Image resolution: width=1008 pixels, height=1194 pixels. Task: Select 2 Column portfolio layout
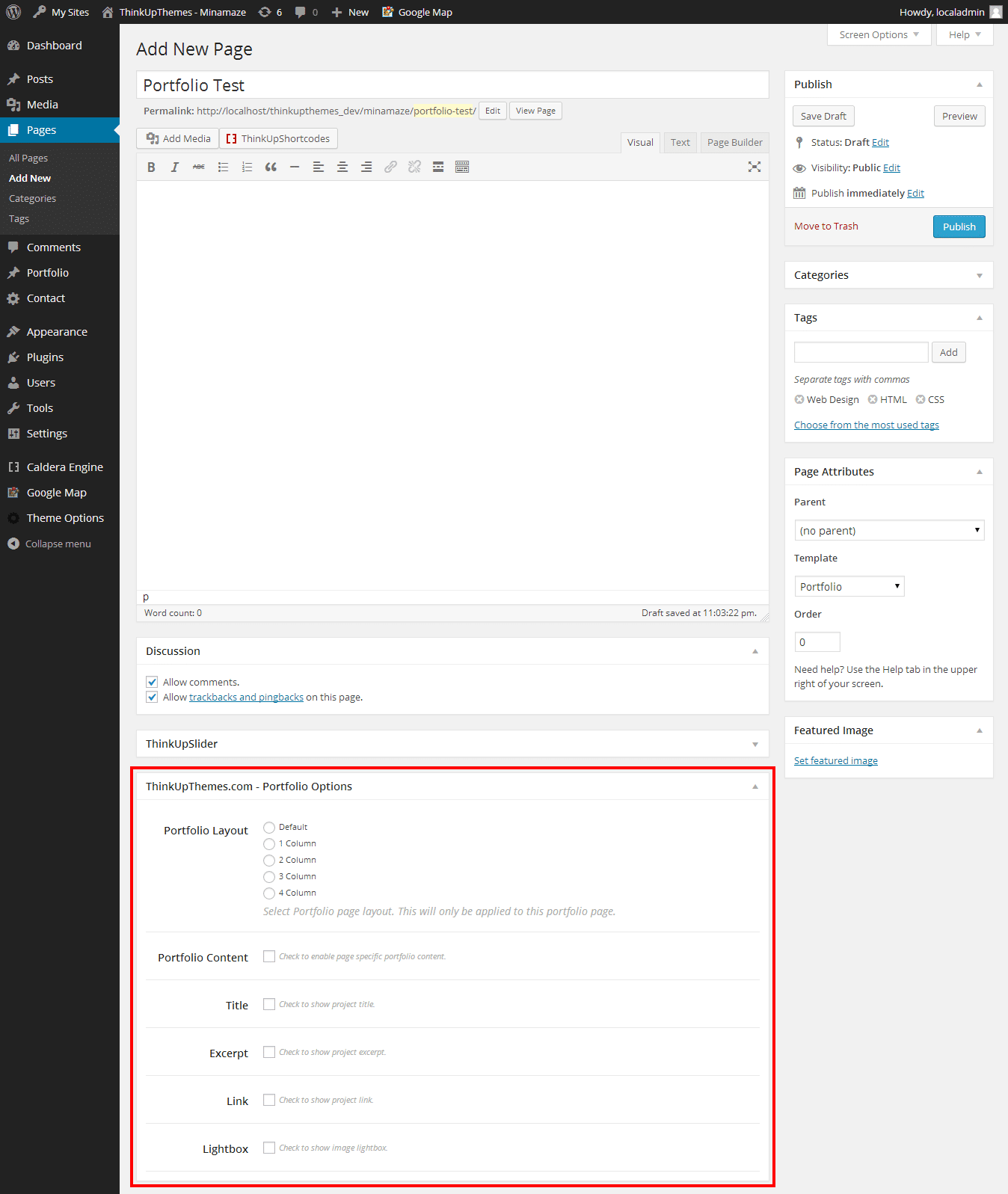coord(269,861)
